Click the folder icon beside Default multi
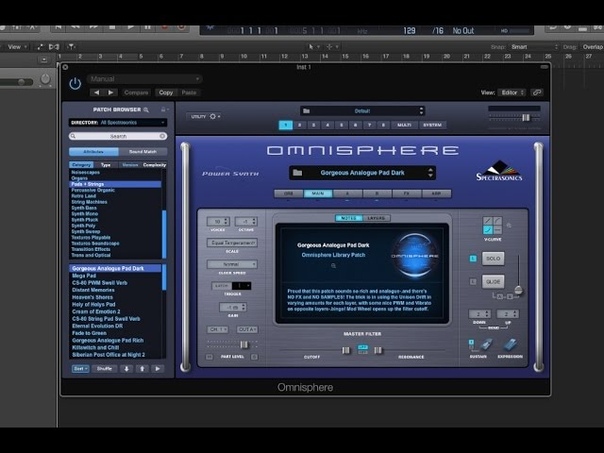This screenshot has height=453, width=604. [307, 111]
